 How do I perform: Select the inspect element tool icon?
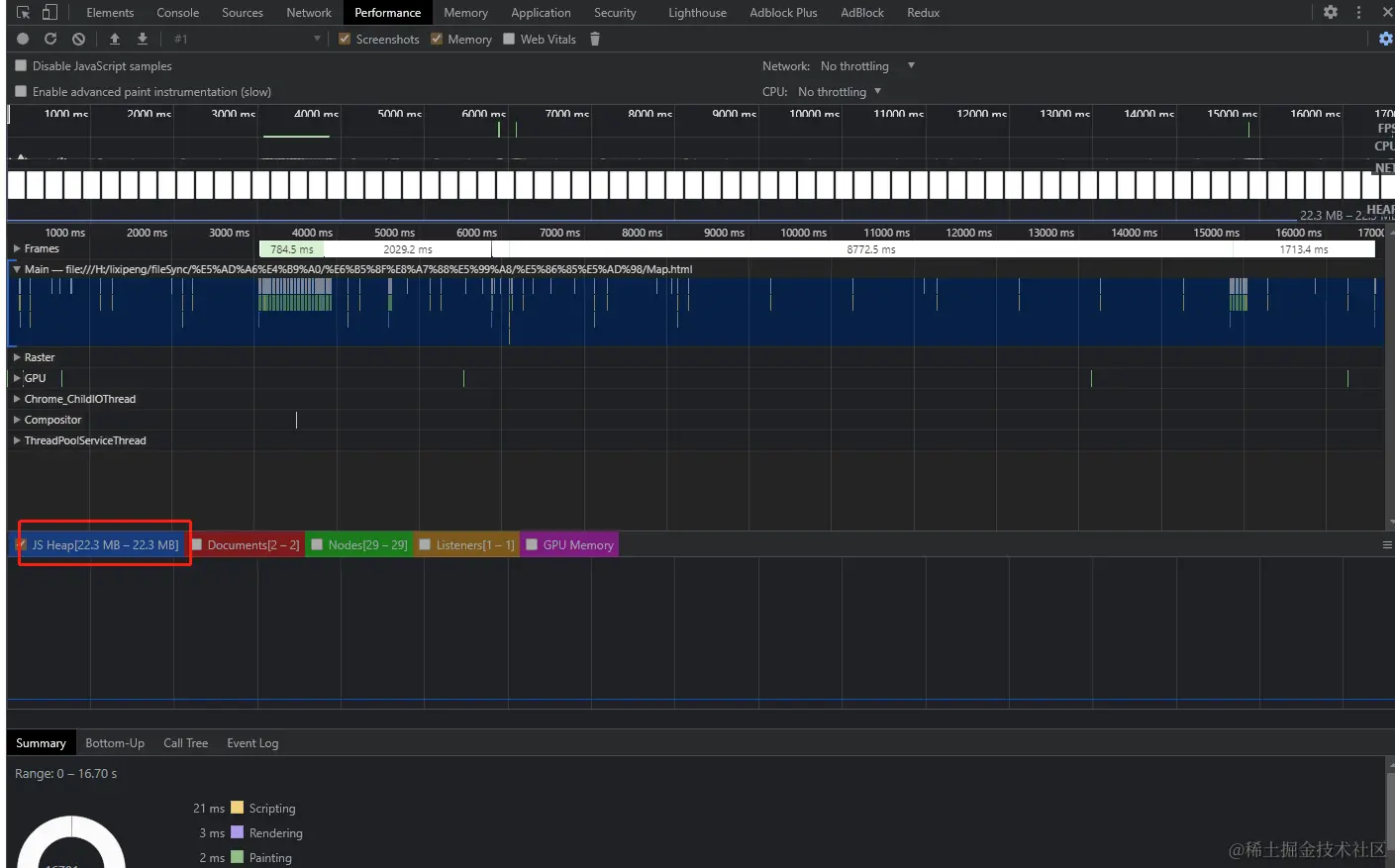[x=23, y=12]
